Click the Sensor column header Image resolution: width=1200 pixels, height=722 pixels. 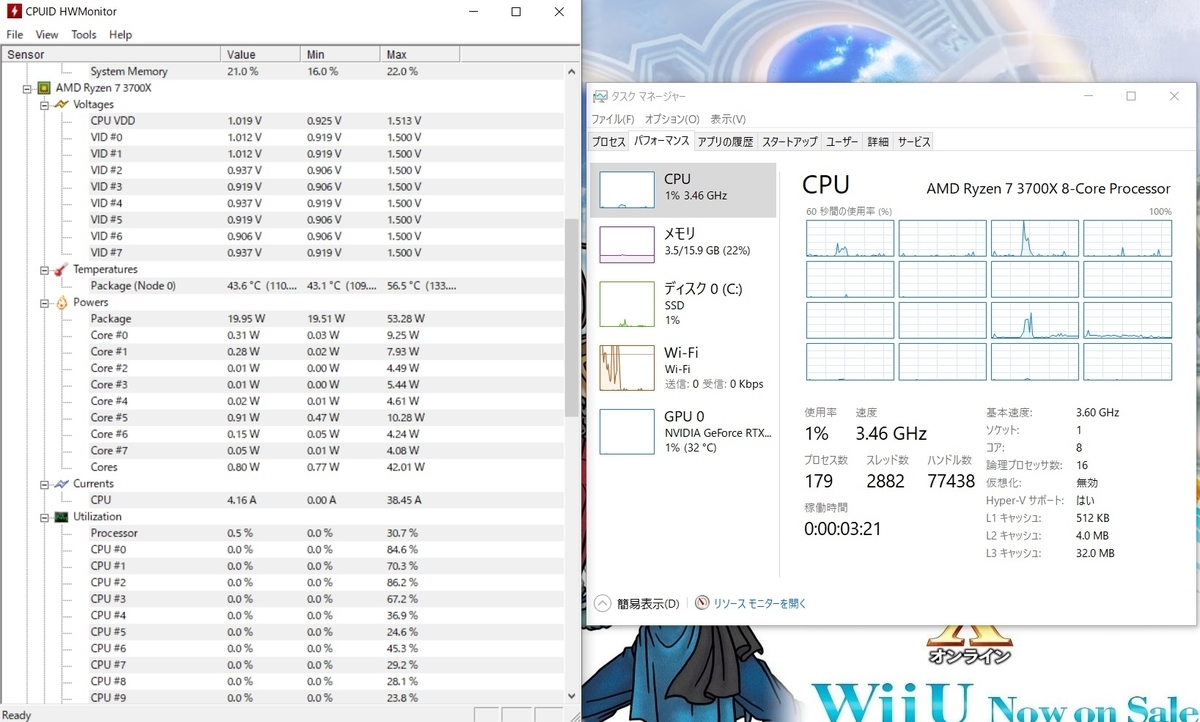[110, 54]
